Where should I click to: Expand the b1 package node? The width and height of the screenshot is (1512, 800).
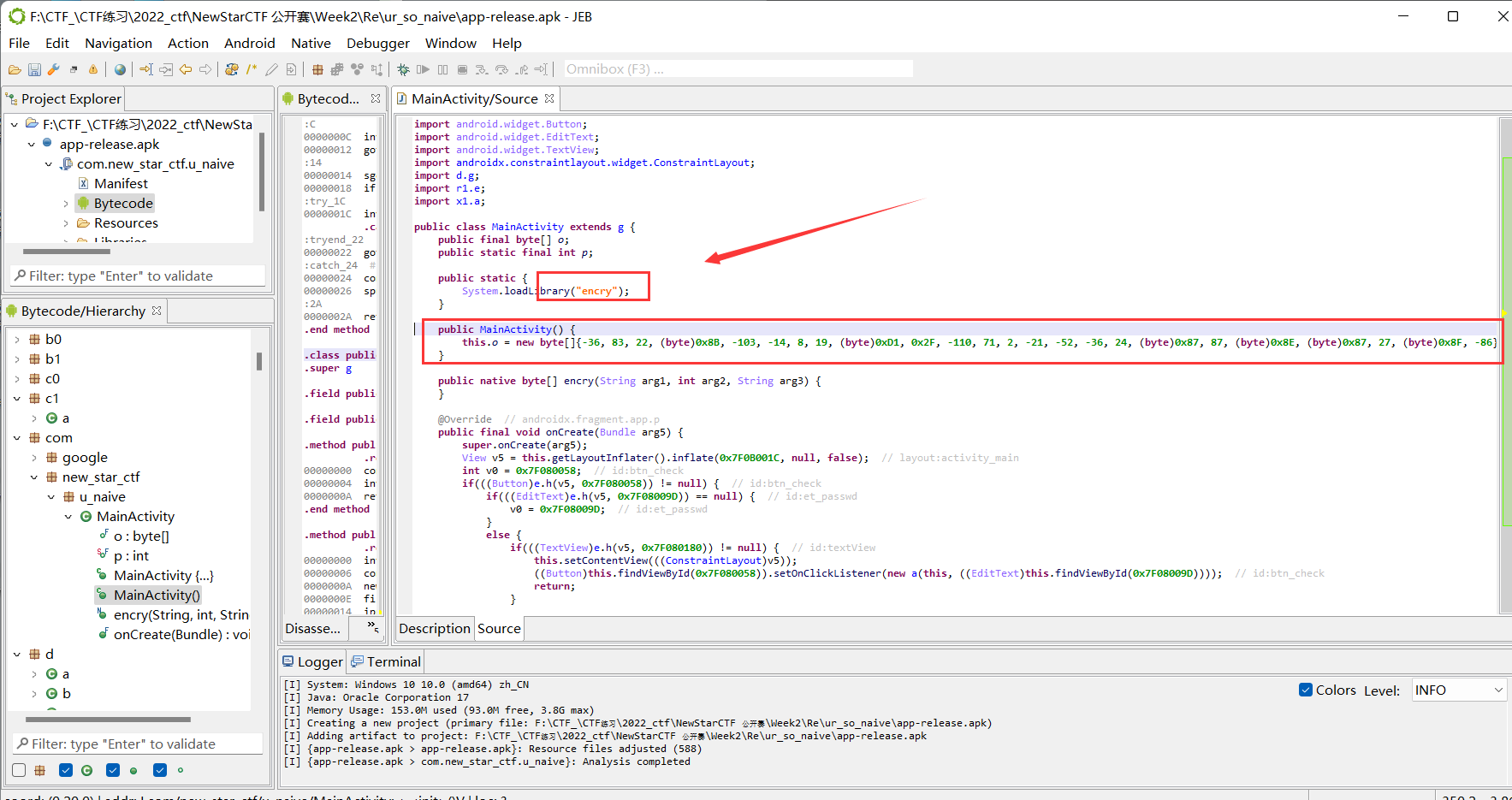pyautogui.click(x=17, y=359)
